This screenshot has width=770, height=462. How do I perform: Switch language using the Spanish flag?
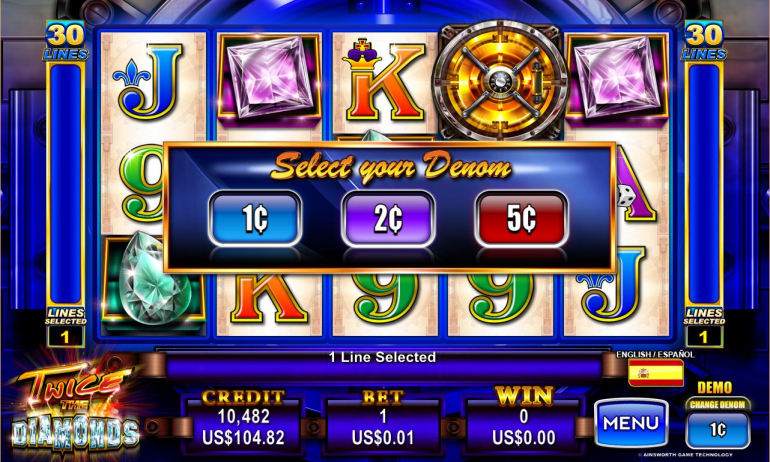point(656,373)
